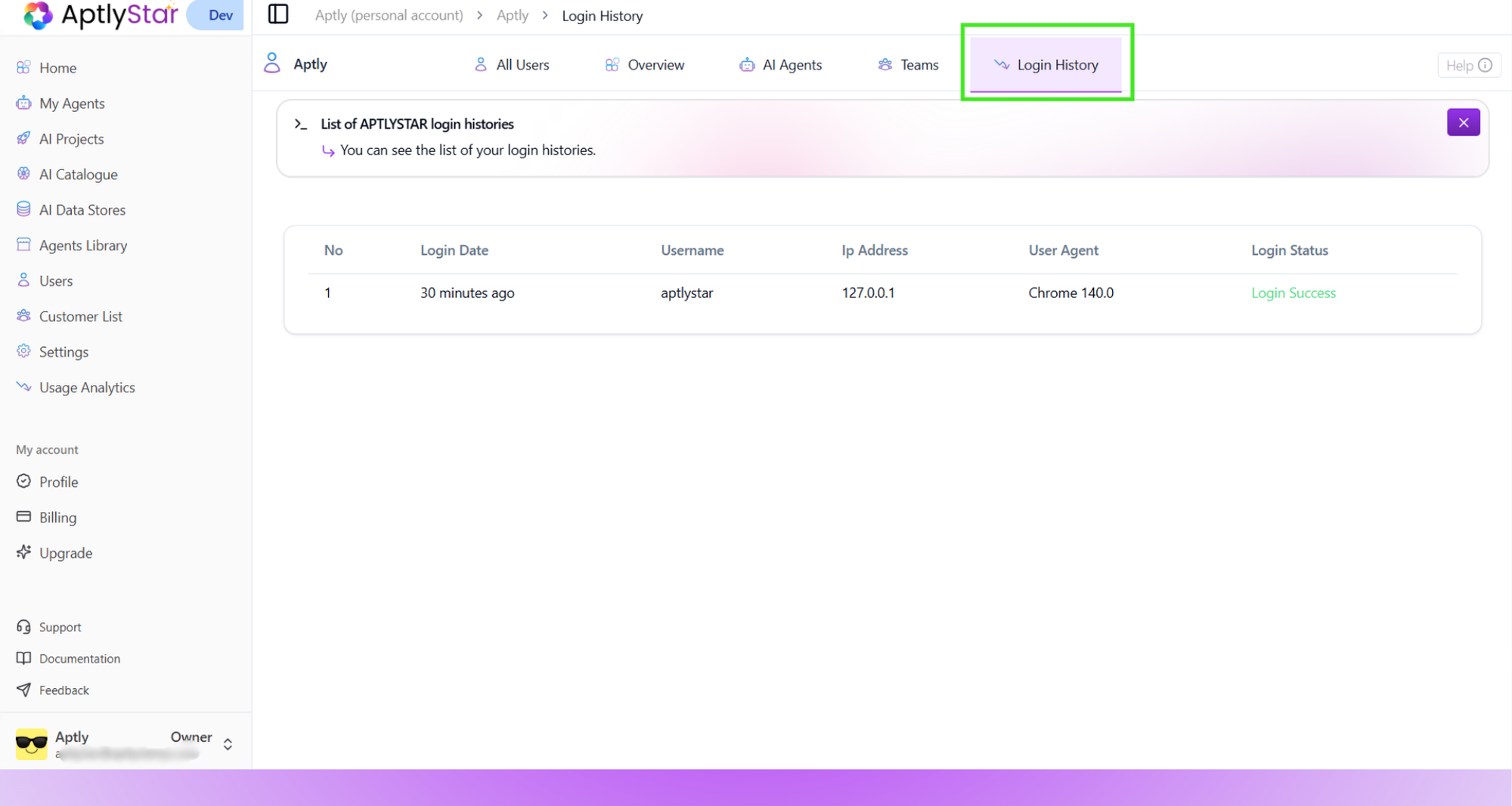Click the Support headset icon
This screenshot has height=806, width=1512.
23,627
